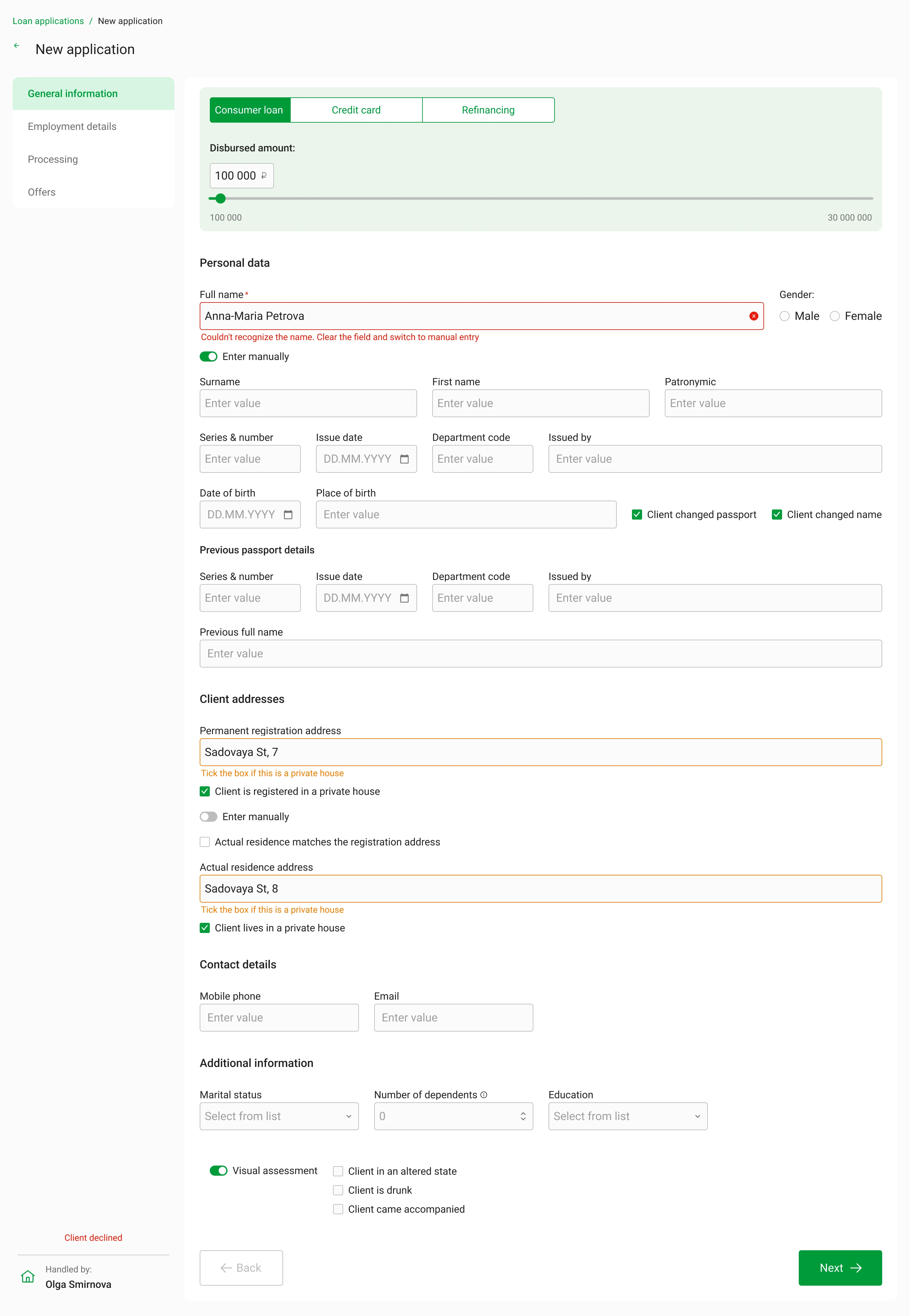Open Employment details section in sidebar

[x=94, y=127]
